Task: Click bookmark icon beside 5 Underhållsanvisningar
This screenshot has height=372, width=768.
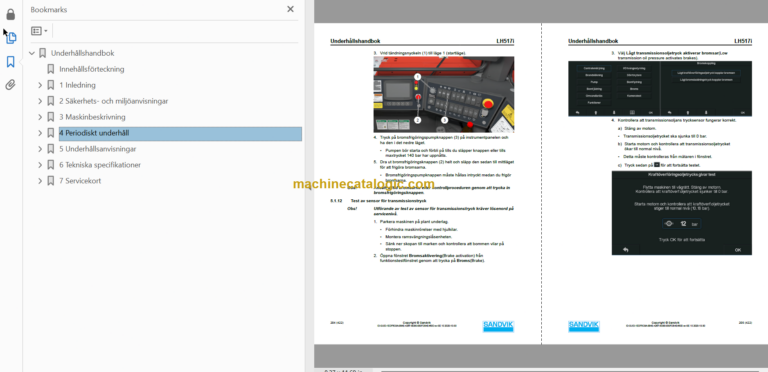Action: click(50, 149)
